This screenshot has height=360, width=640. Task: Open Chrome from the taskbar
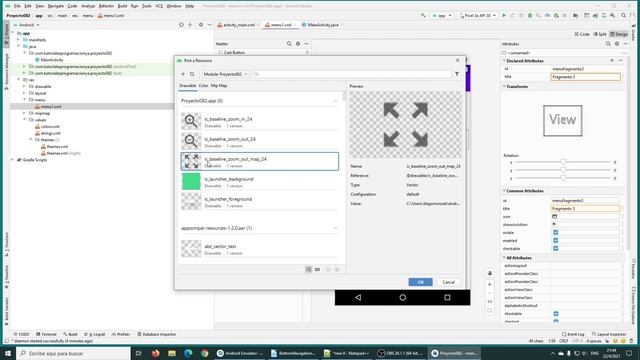click(204, 353)
